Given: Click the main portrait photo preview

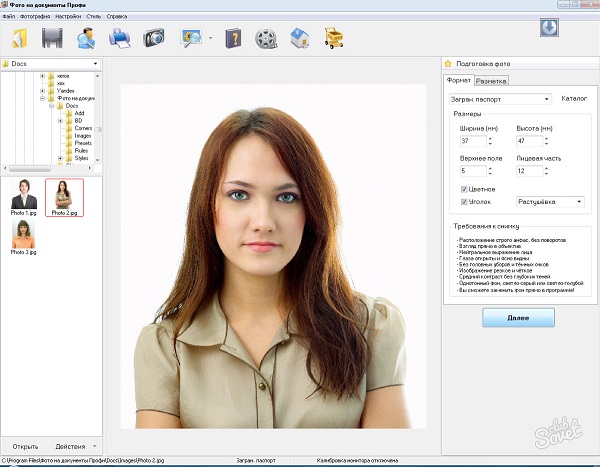Looking at the screenshot, I should coord(273,256).
